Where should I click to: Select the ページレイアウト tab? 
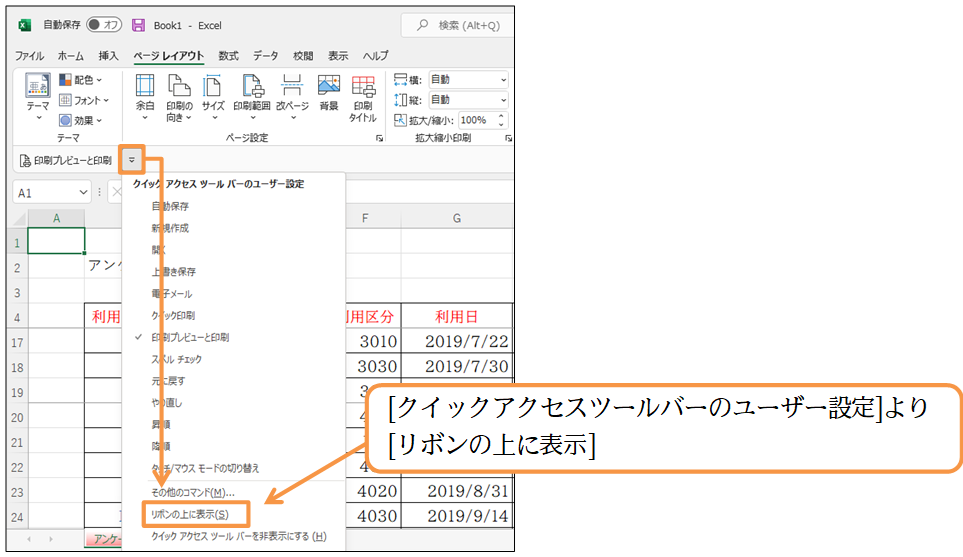point(169,56)
